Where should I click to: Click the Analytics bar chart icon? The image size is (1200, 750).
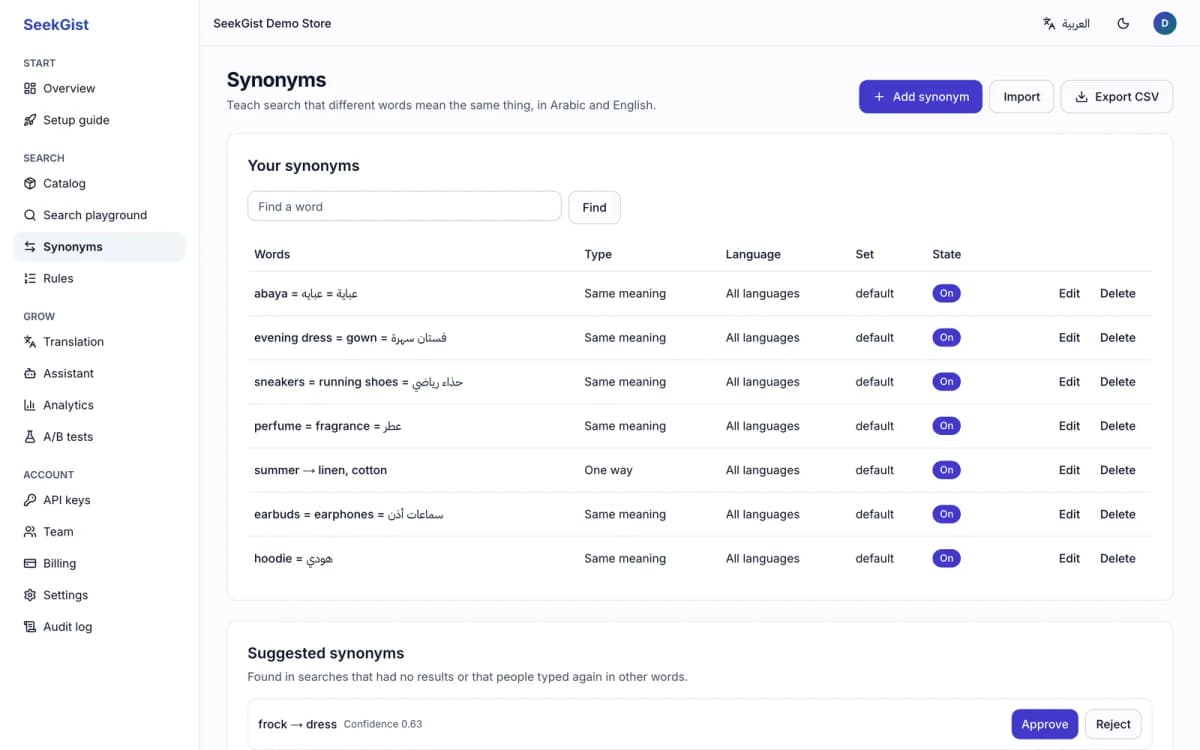pyautogui.click(x=30, y=405)
